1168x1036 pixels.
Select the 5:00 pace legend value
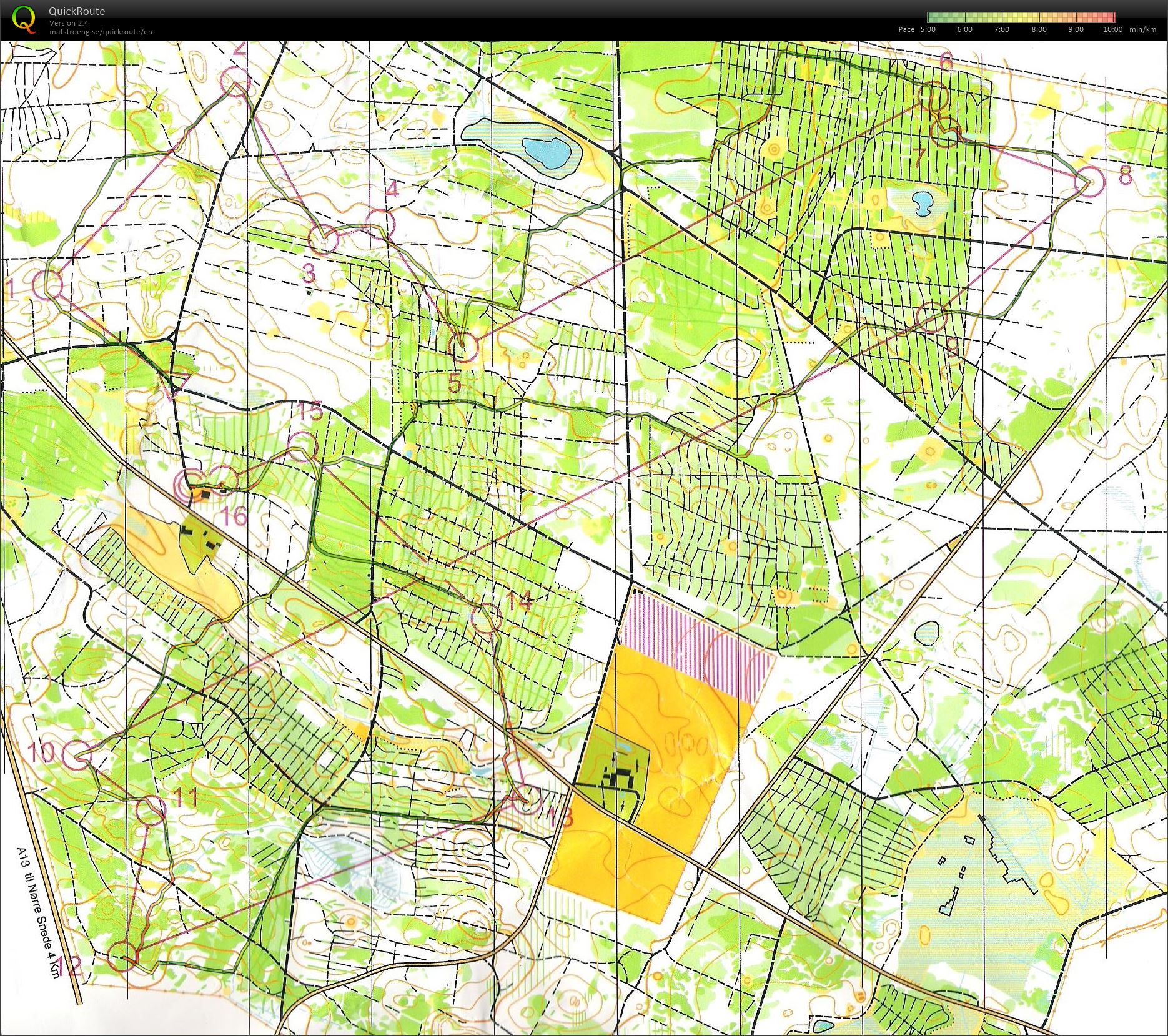click(928, 29)
